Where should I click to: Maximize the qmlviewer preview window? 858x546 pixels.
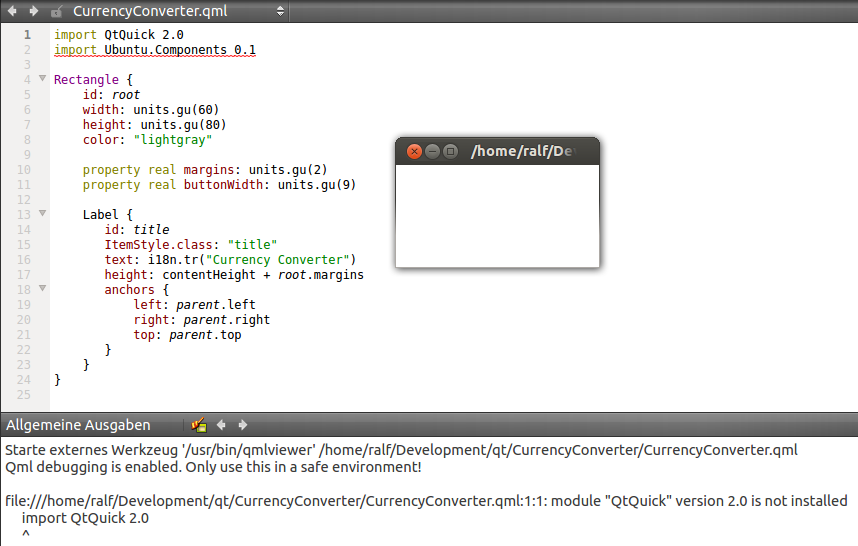[x=450, y=152]
